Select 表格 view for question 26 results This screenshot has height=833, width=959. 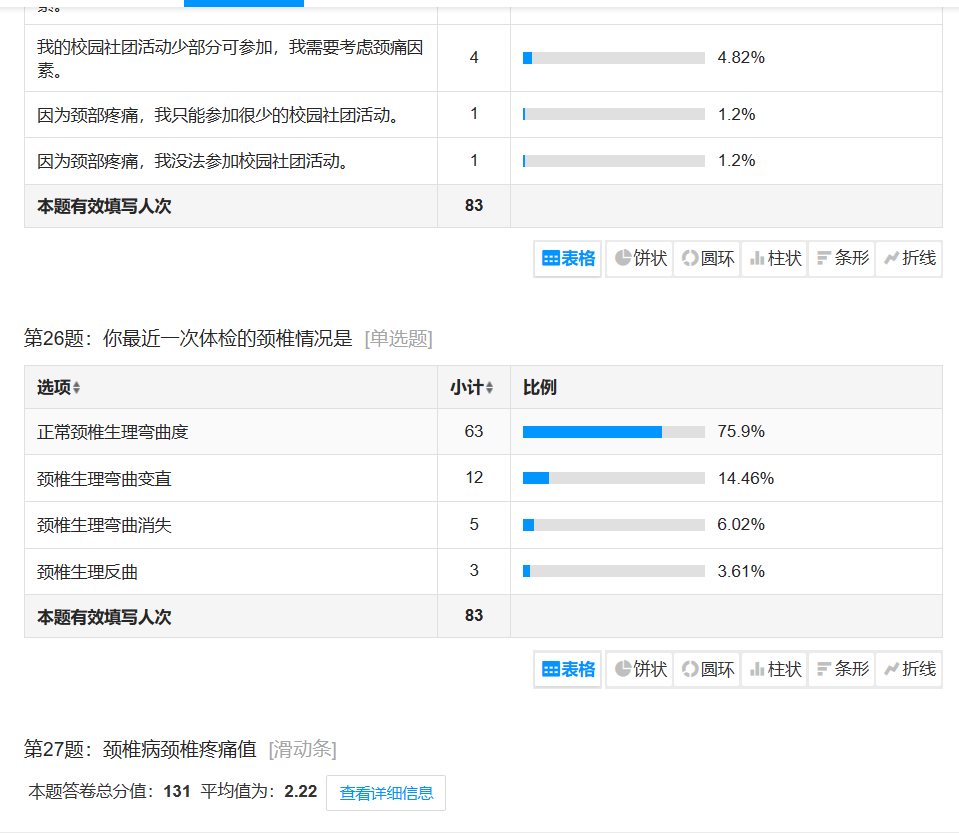[568, 669]
